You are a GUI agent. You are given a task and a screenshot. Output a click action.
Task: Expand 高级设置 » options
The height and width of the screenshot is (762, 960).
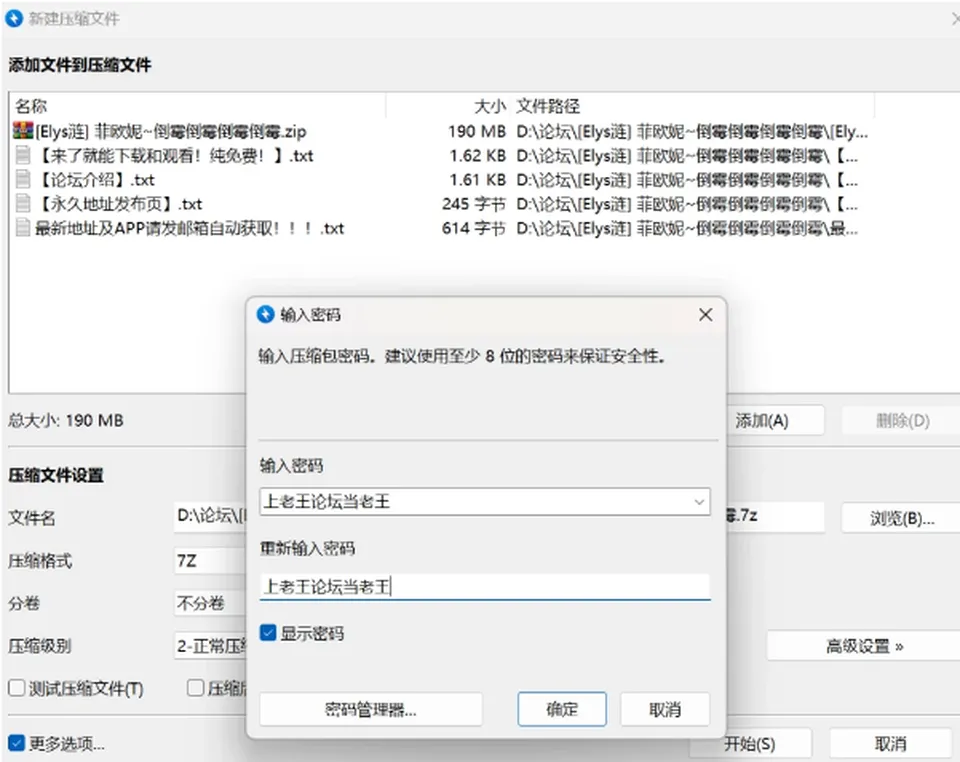click(x=864, y=646)
